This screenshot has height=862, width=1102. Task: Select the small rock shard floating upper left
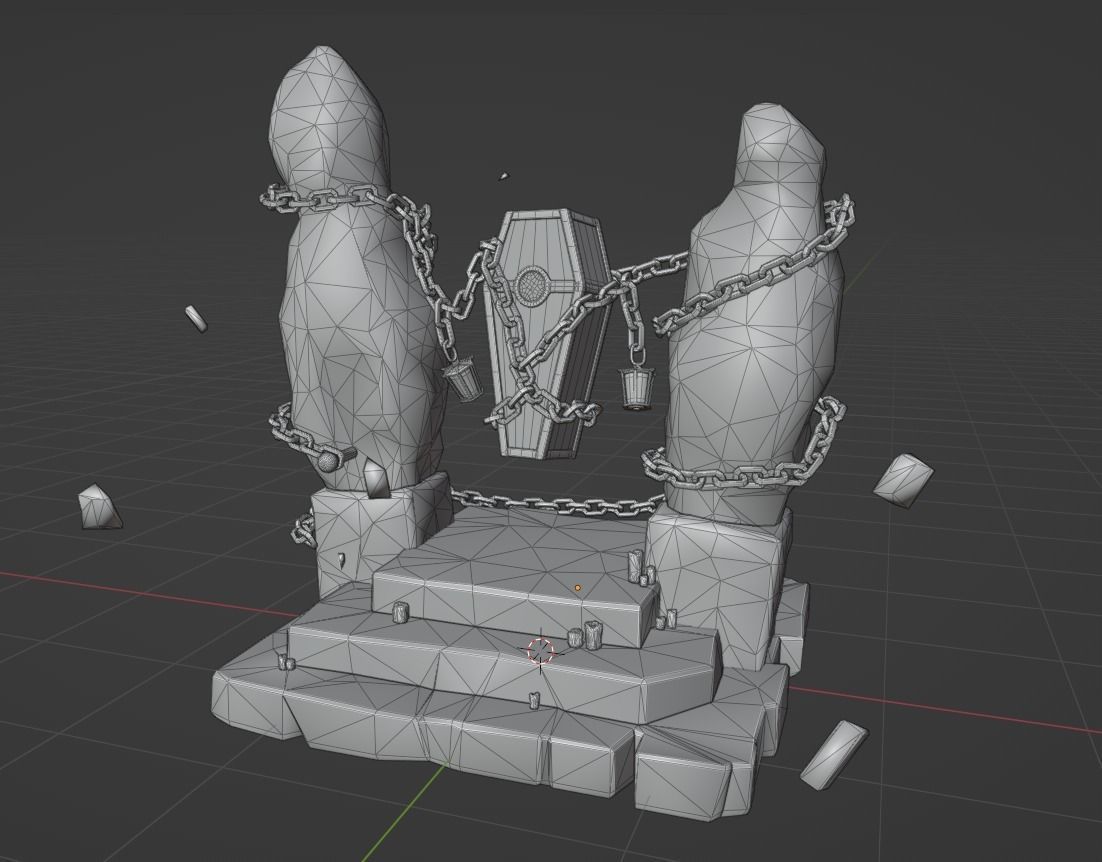pos(196,318)
